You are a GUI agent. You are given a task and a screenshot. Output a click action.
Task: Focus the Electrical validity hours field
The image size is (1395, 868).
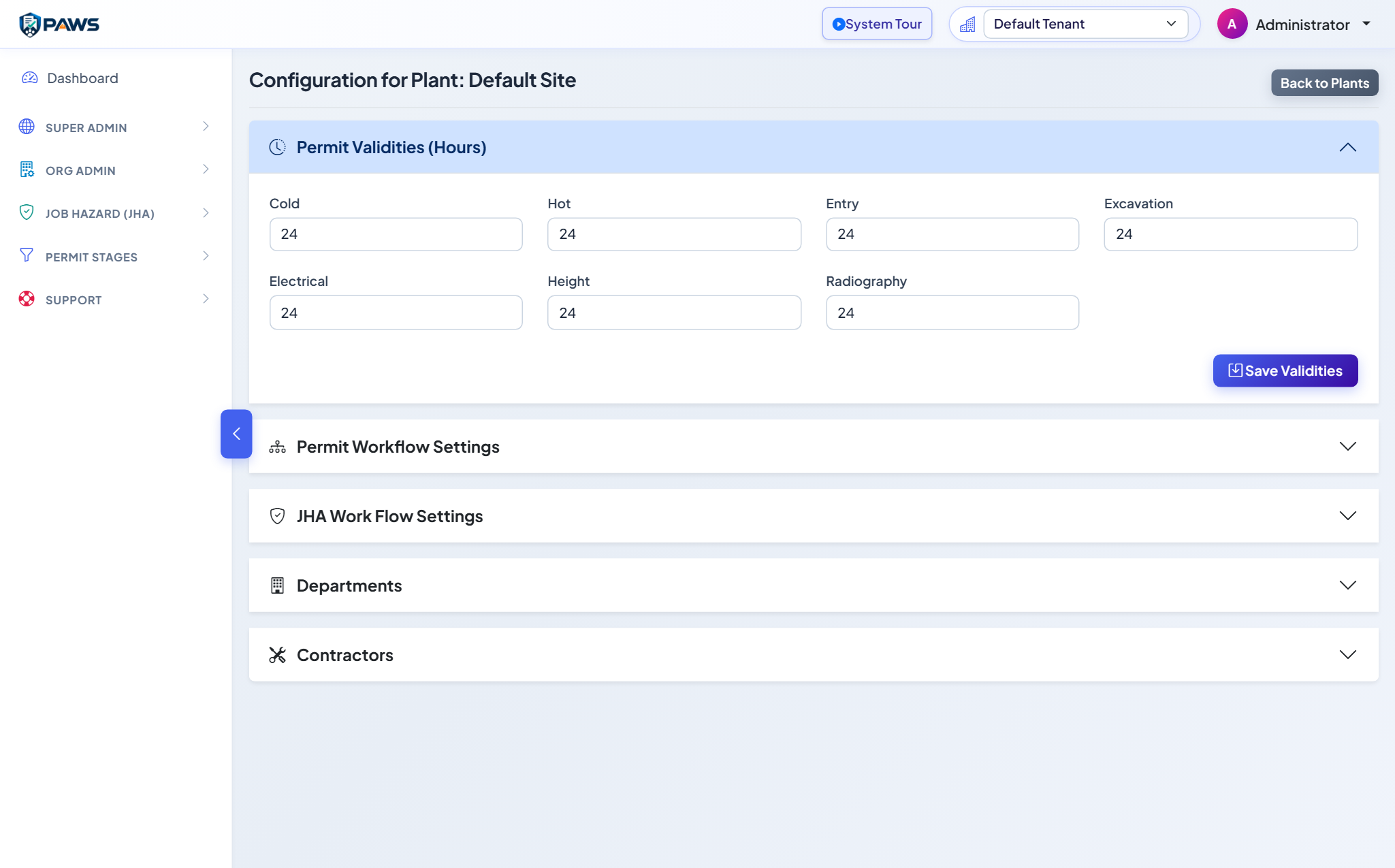[396, 312]
